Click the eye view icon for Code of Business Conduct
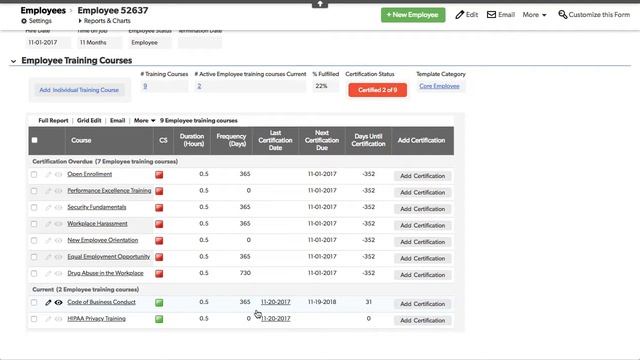640x360 pixels. 58,302
